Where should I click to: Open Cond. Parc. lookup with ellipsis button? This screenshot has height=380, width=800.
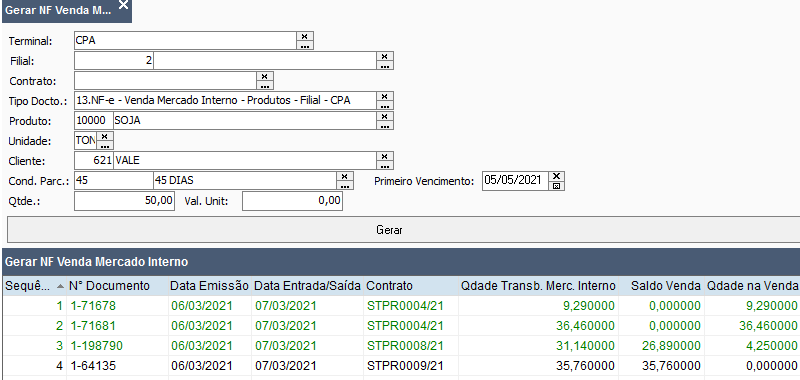[x=345, y=185]
